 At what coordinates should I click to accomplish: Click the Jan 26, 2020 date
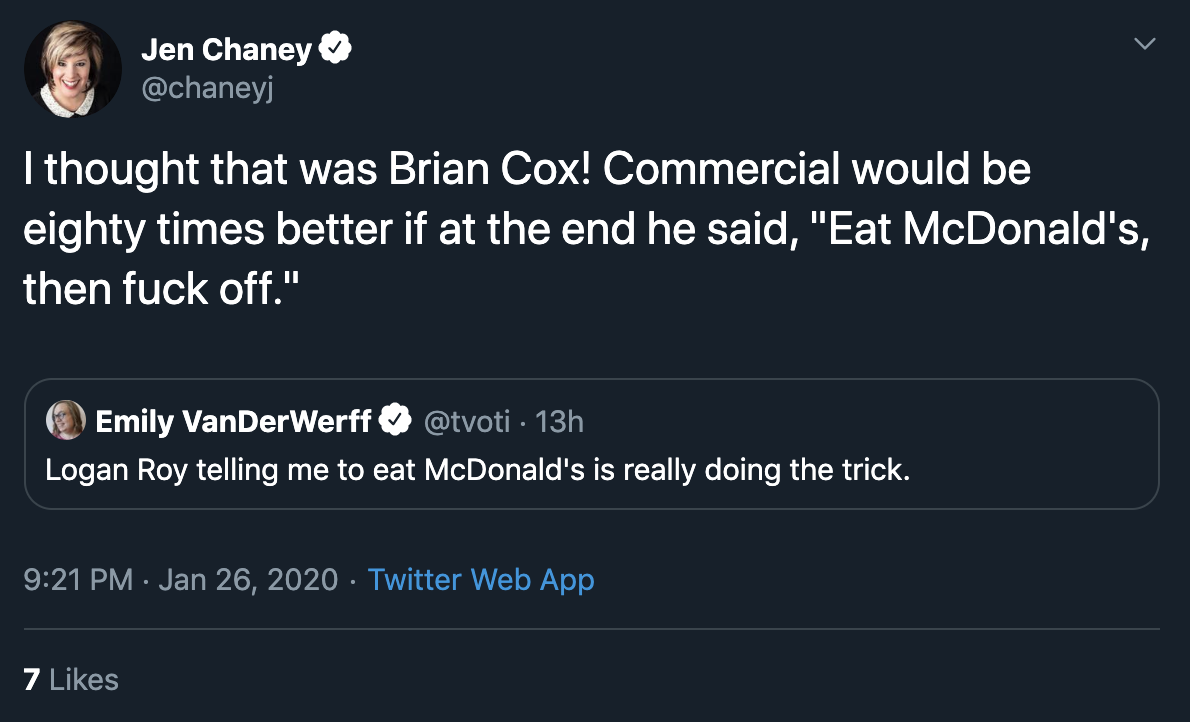248,580
